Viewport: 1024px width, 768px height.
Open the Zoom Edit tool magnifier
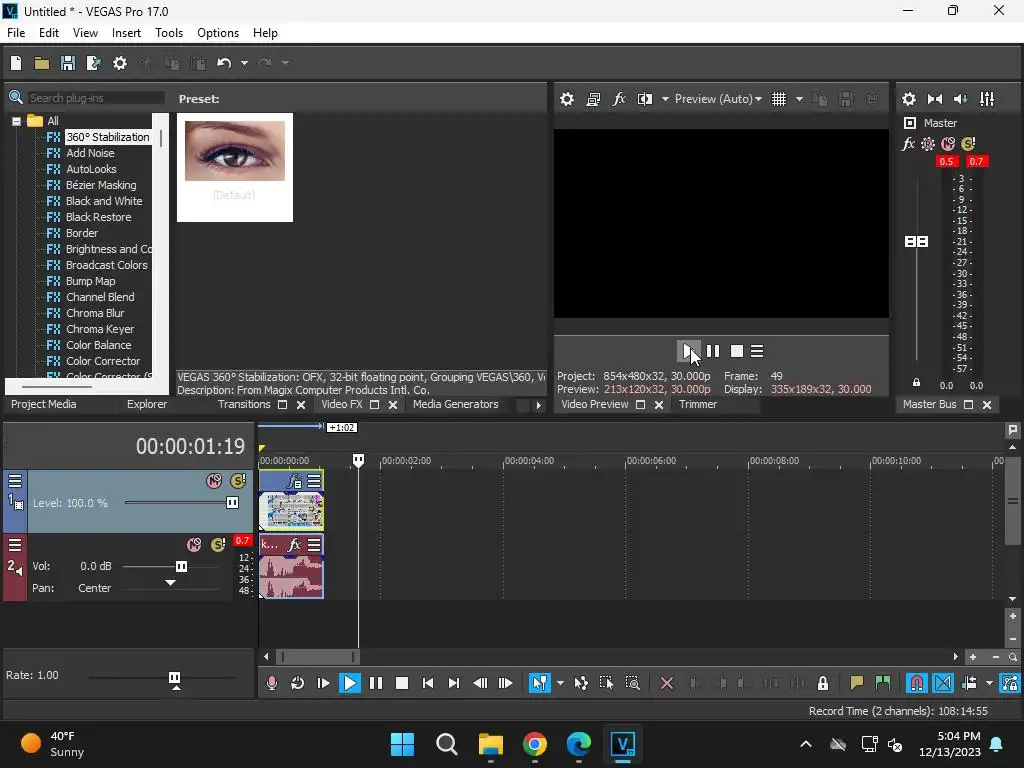tap(632, 683)
